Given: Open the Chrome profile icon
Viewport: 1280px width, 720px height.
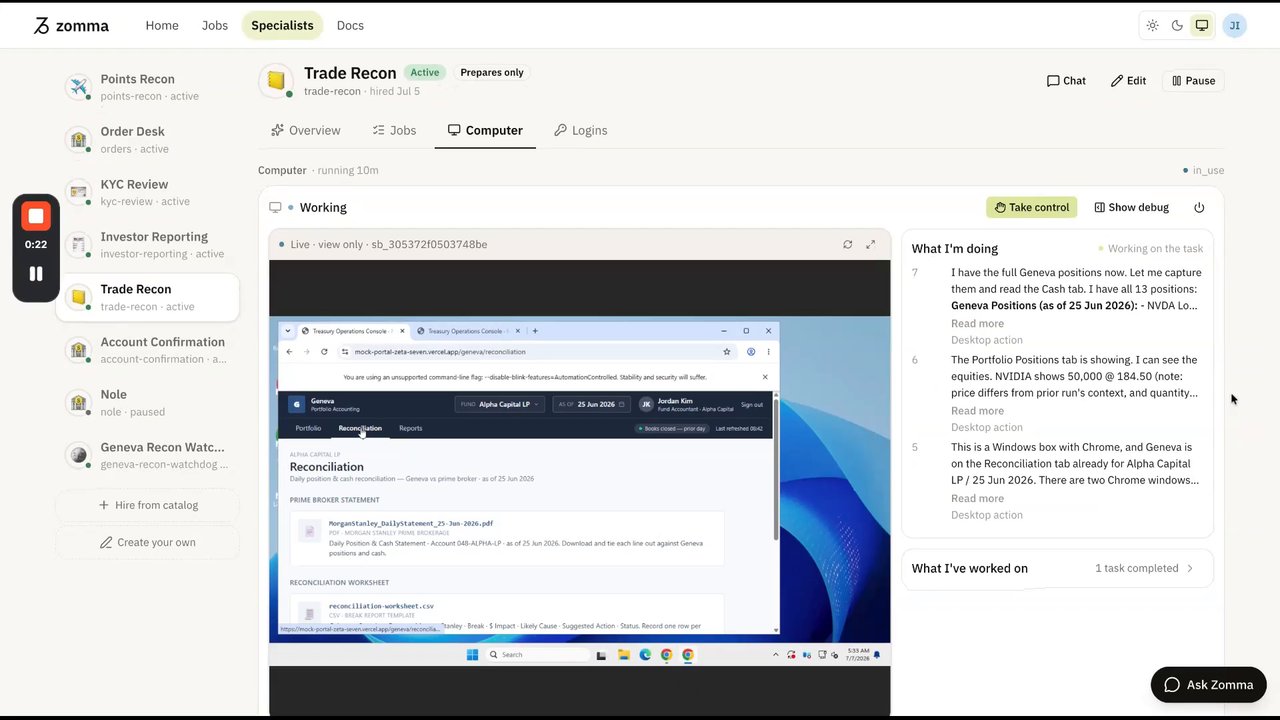Looking at the screenshot, I should click(x=751, y=352).
